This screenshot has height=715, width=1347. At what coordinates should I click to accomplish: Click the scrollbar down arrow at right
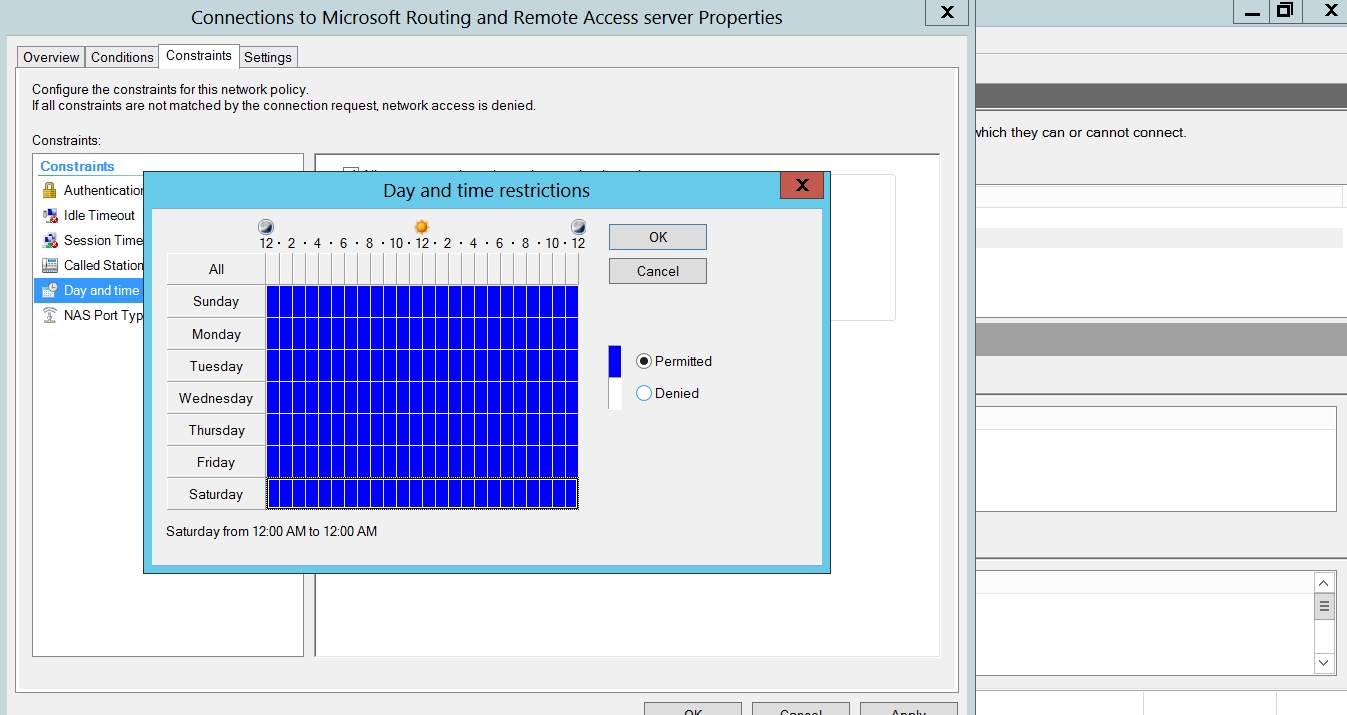pos(1324,662)
